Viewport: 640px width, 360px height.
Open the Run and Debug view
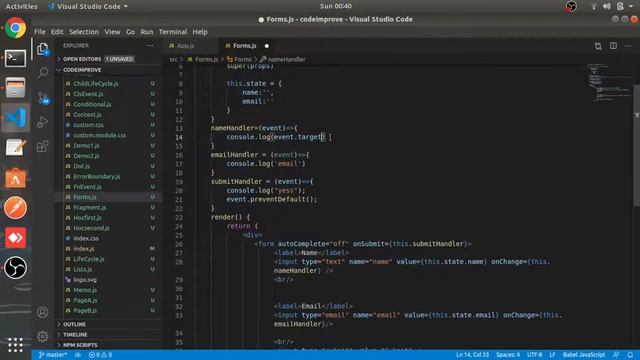point(42,122)
